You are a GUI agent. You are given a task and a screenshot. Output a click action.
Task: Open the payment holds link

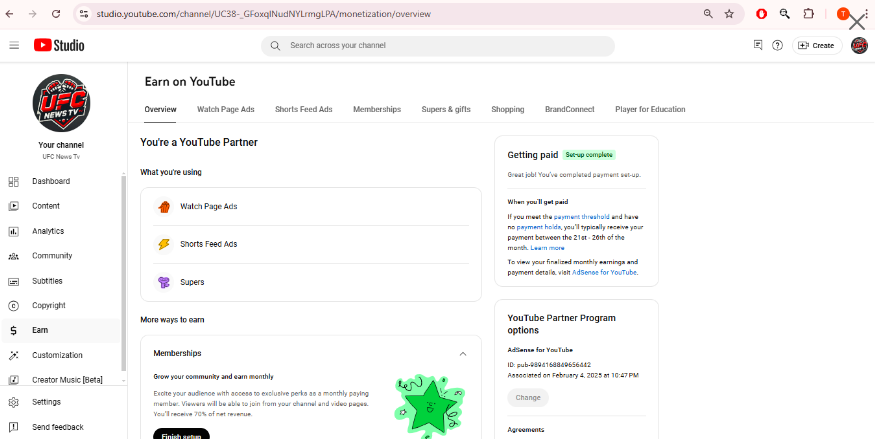tap(538, 227)
